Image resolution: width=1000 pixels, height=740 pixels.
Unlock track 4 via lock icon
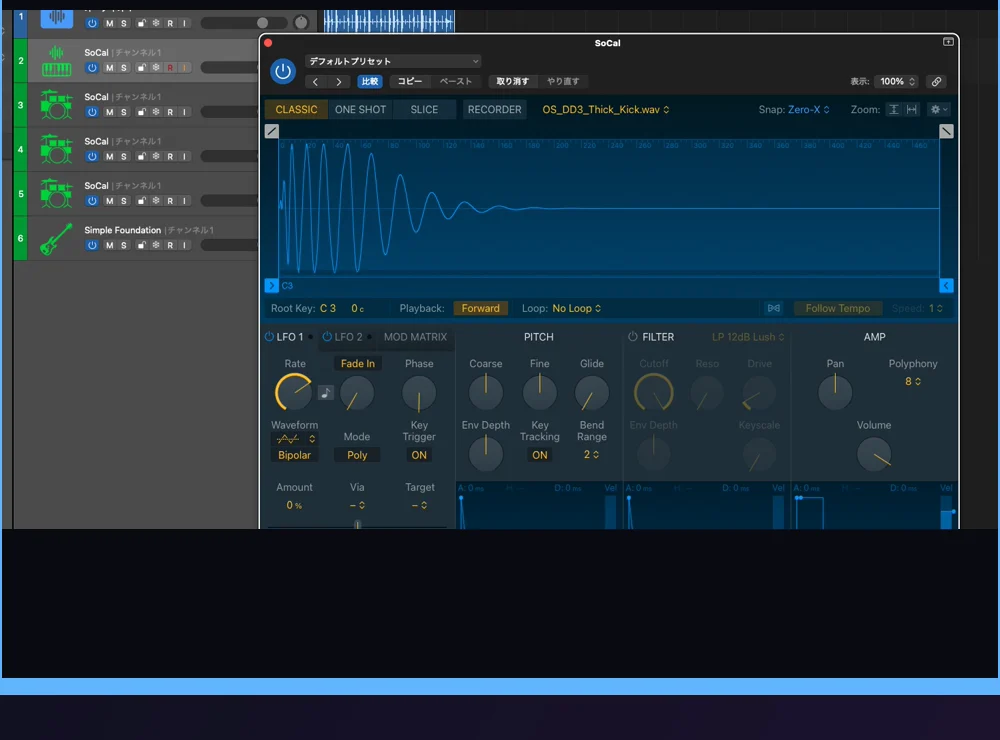[141, 156]
